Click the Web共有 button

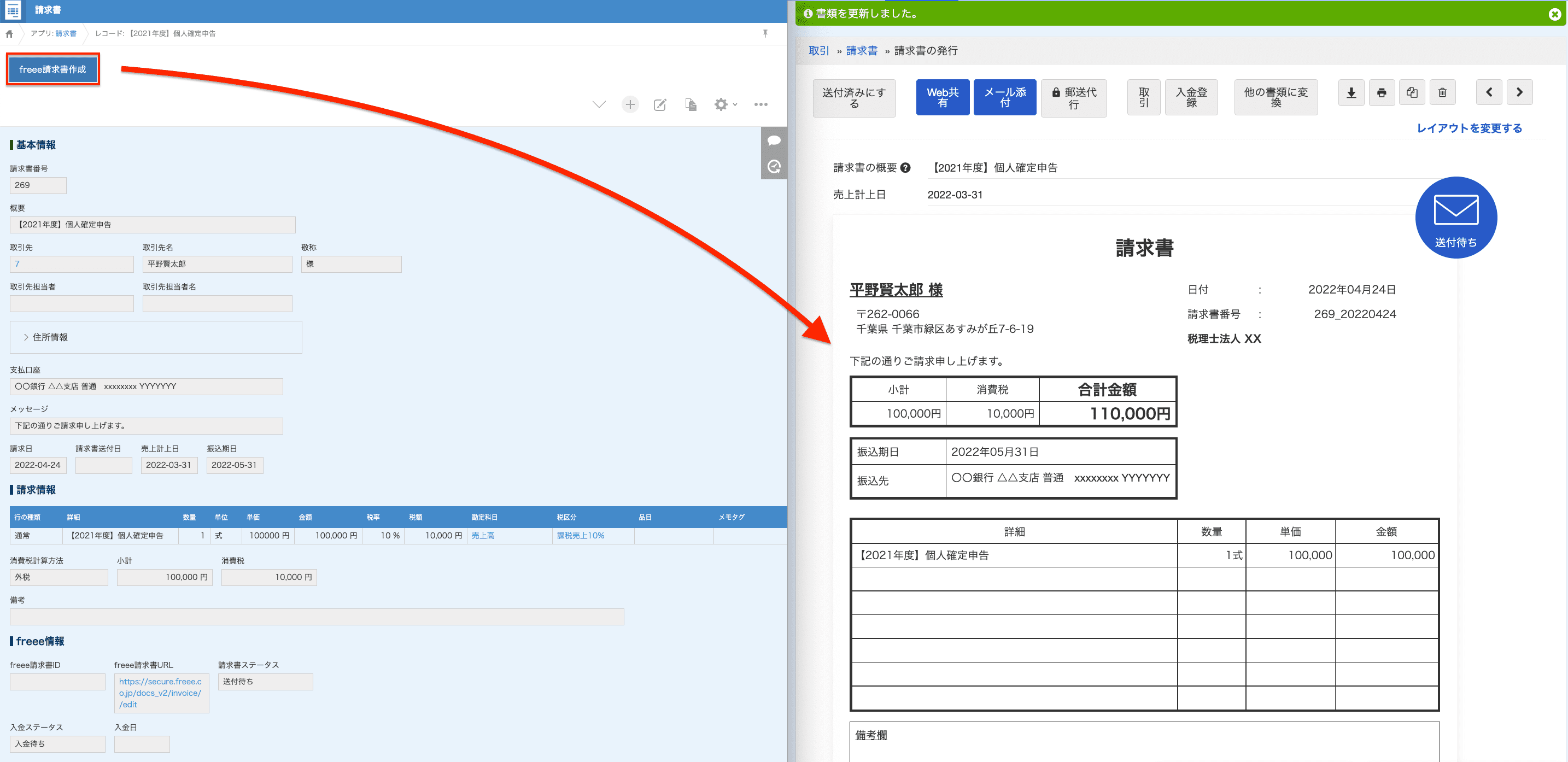click(x=942, y=97)
